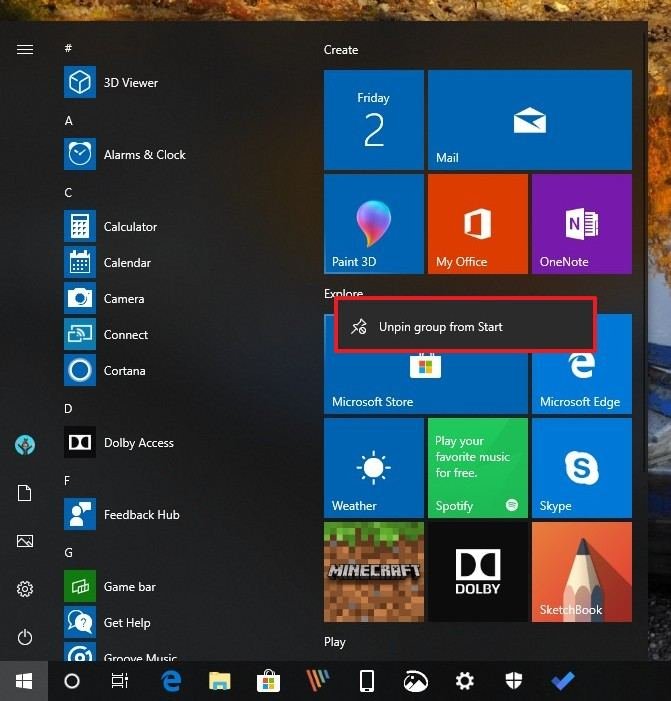
Task: Open Settings gear in Start sidebar
Action: point(25,589)
